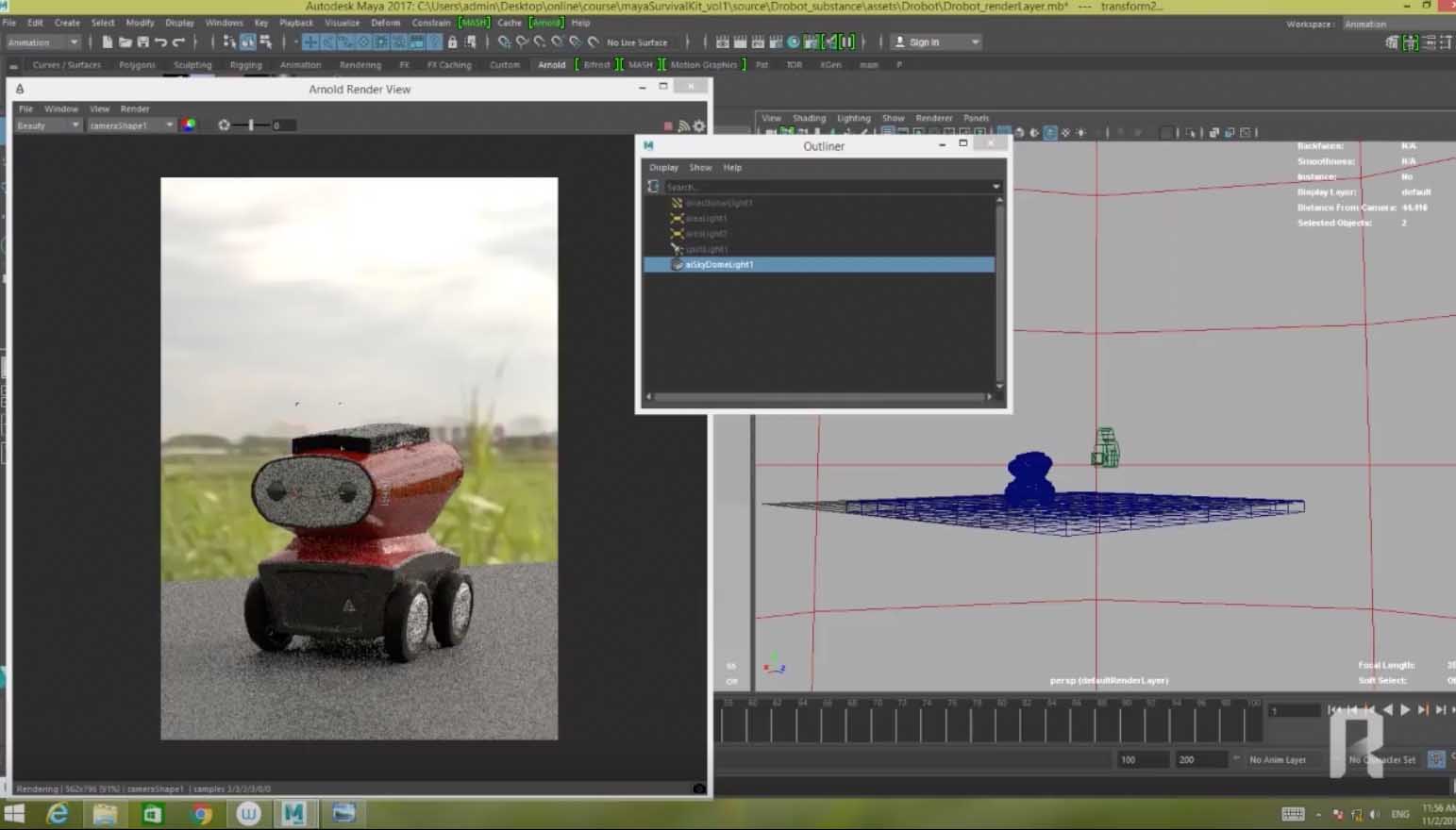Image resolution: width=1456 pixels, height=830 pixels.
Task: Toggle selection mask joints button
Action: [x=327, y=42]
